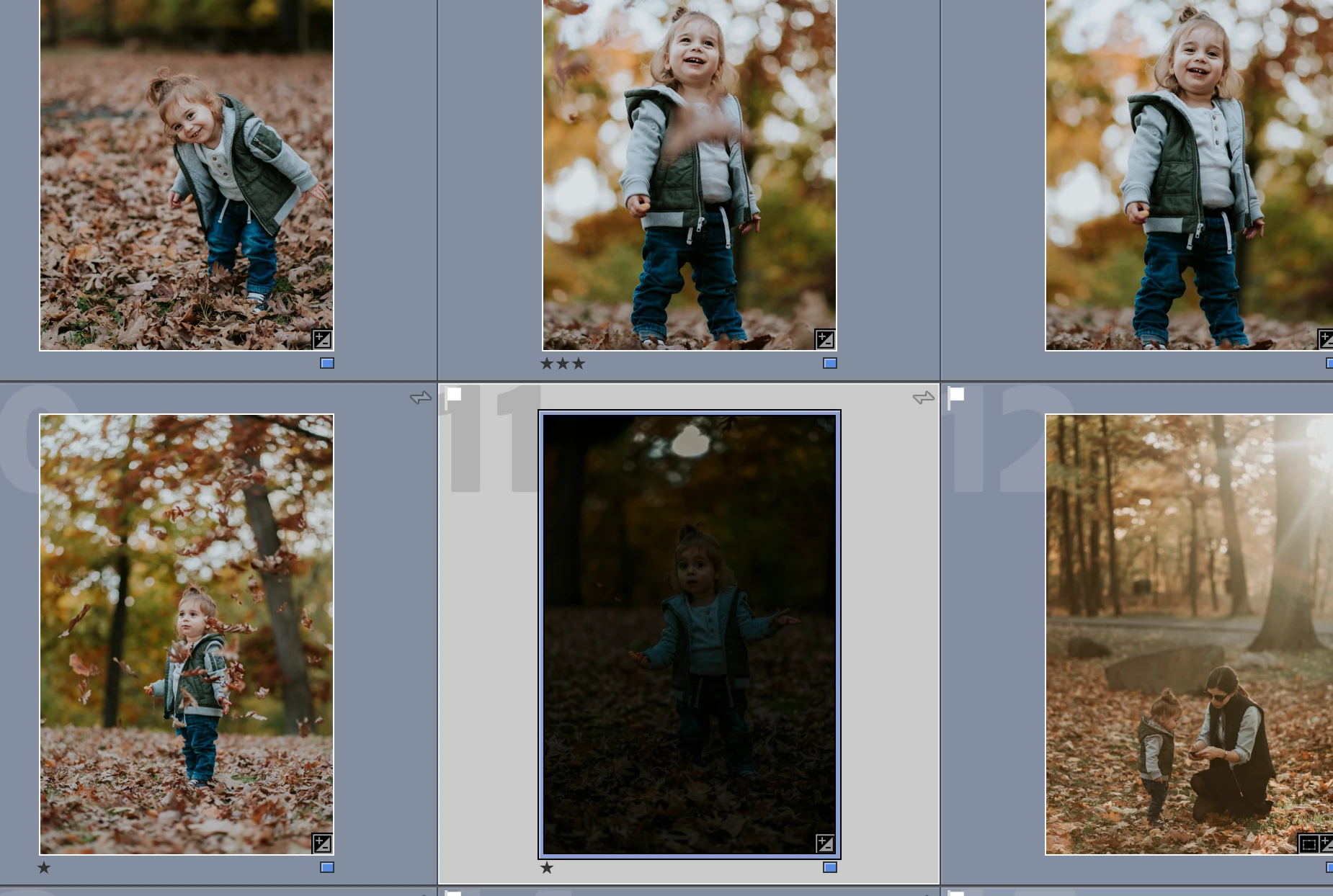Click third star of three-star rating
1333x896 pixels.
tap(579, 364)
